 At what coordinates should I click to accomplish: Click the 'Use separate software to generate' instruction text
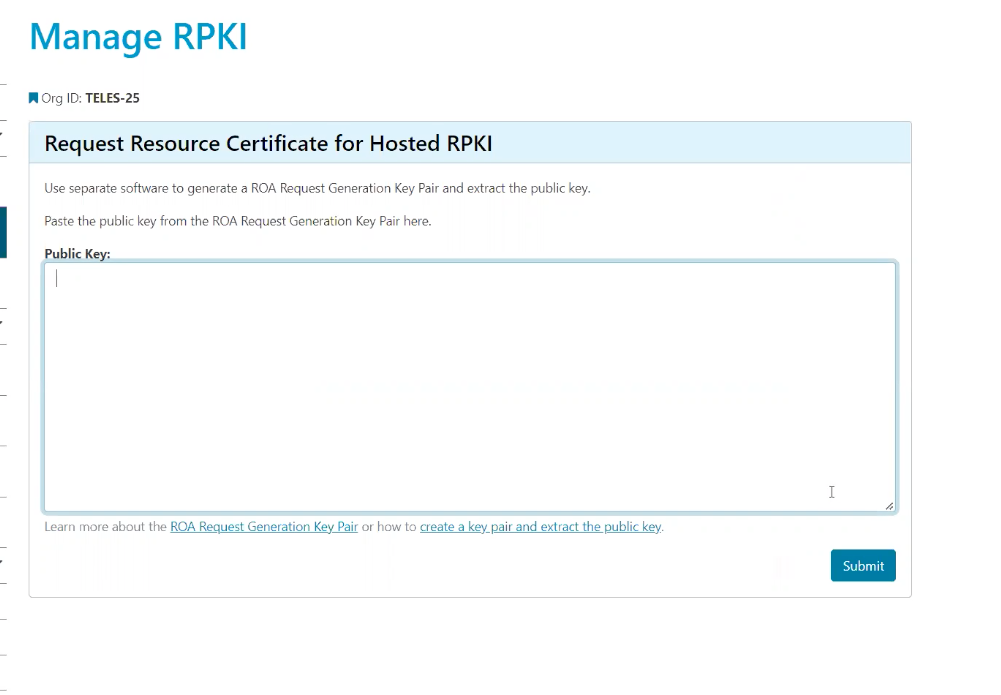pyautogui.click(x=317, y=188)
